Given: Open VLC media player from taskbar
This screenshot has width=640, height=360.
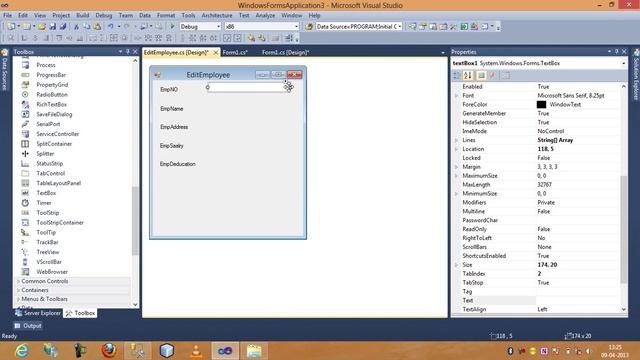Looking at the screenshot, I should point(196,351).
